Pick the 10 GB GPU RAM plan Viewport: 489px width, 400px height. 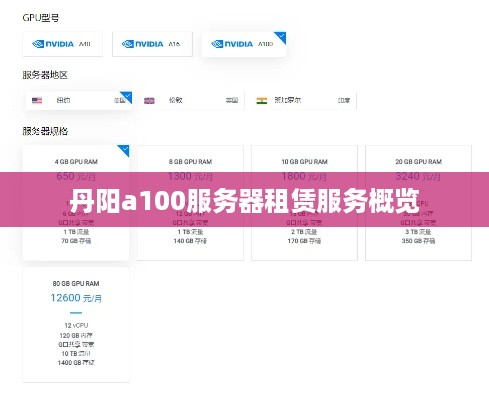[304, 203]
